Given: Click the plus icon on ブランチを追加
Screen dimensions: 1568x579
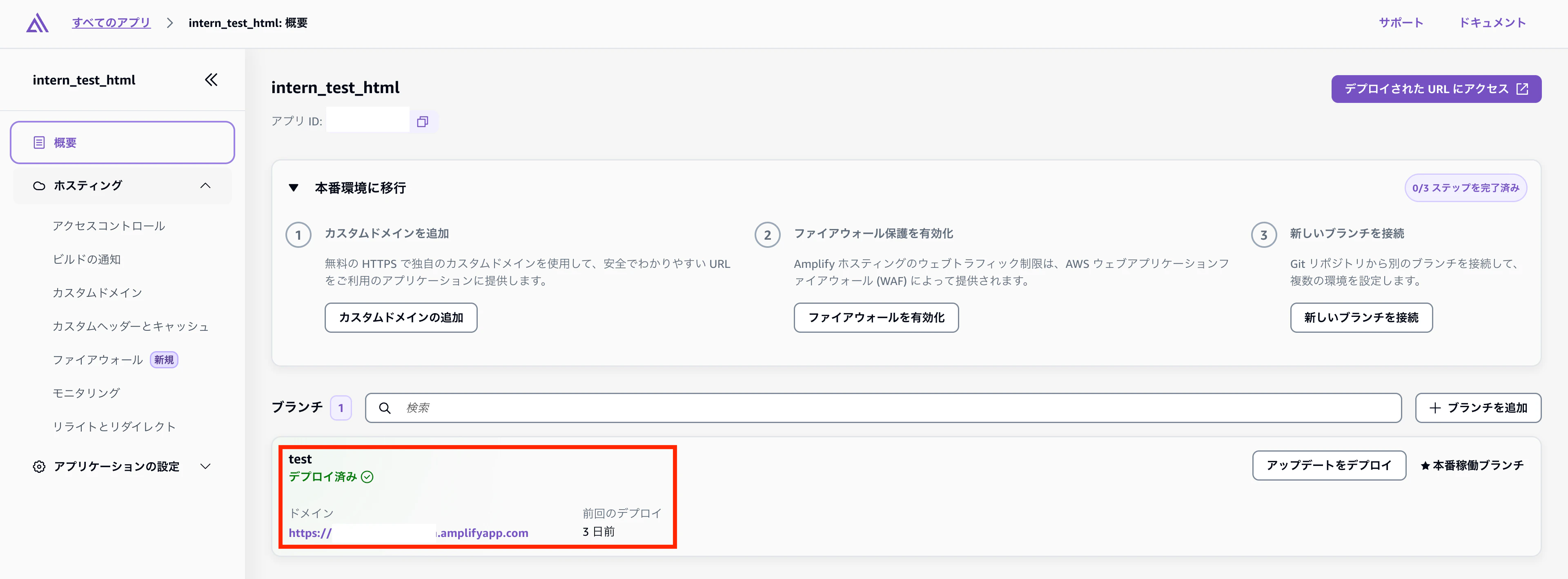Looking at the screenshot, I should click(1435, 408).
